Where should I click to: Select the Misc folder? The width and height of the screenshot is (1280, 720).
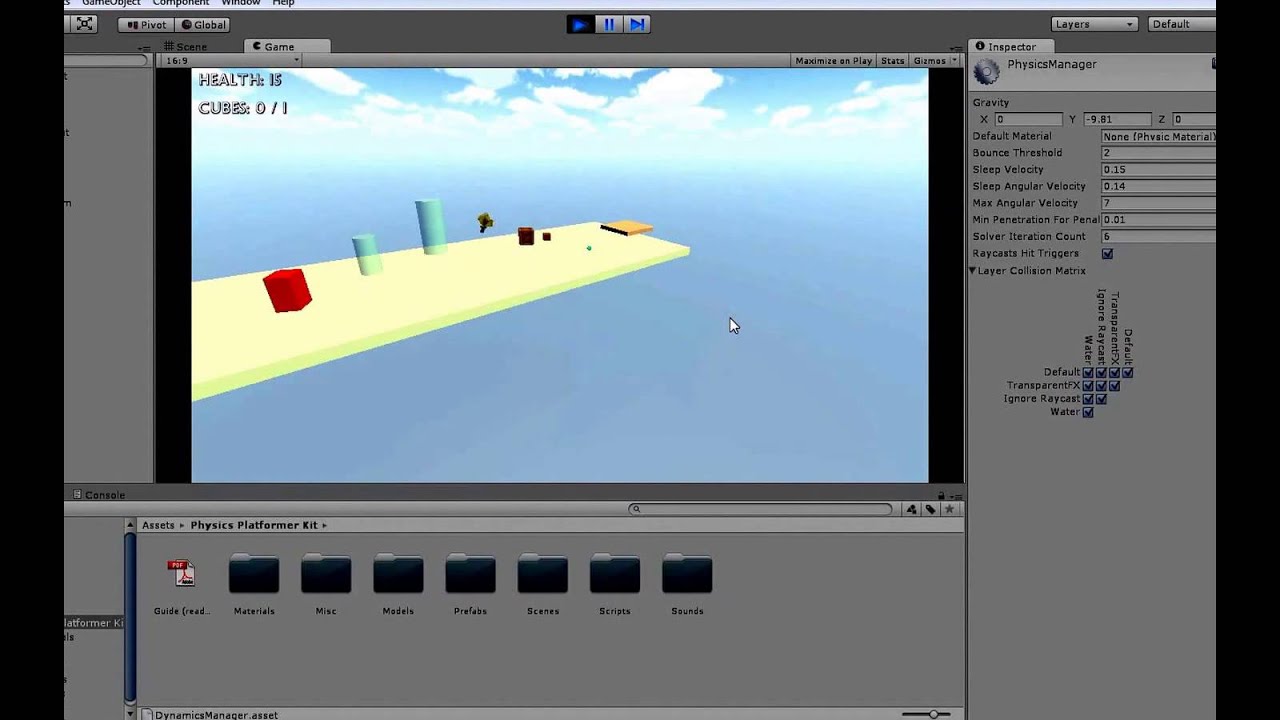point(326,574)
